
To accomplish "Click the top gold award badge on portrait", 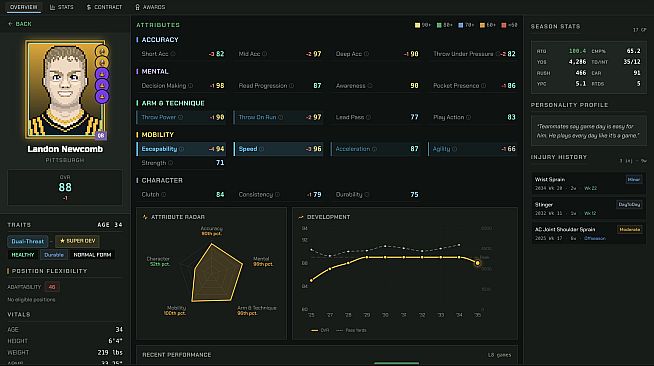I will 102,51.
